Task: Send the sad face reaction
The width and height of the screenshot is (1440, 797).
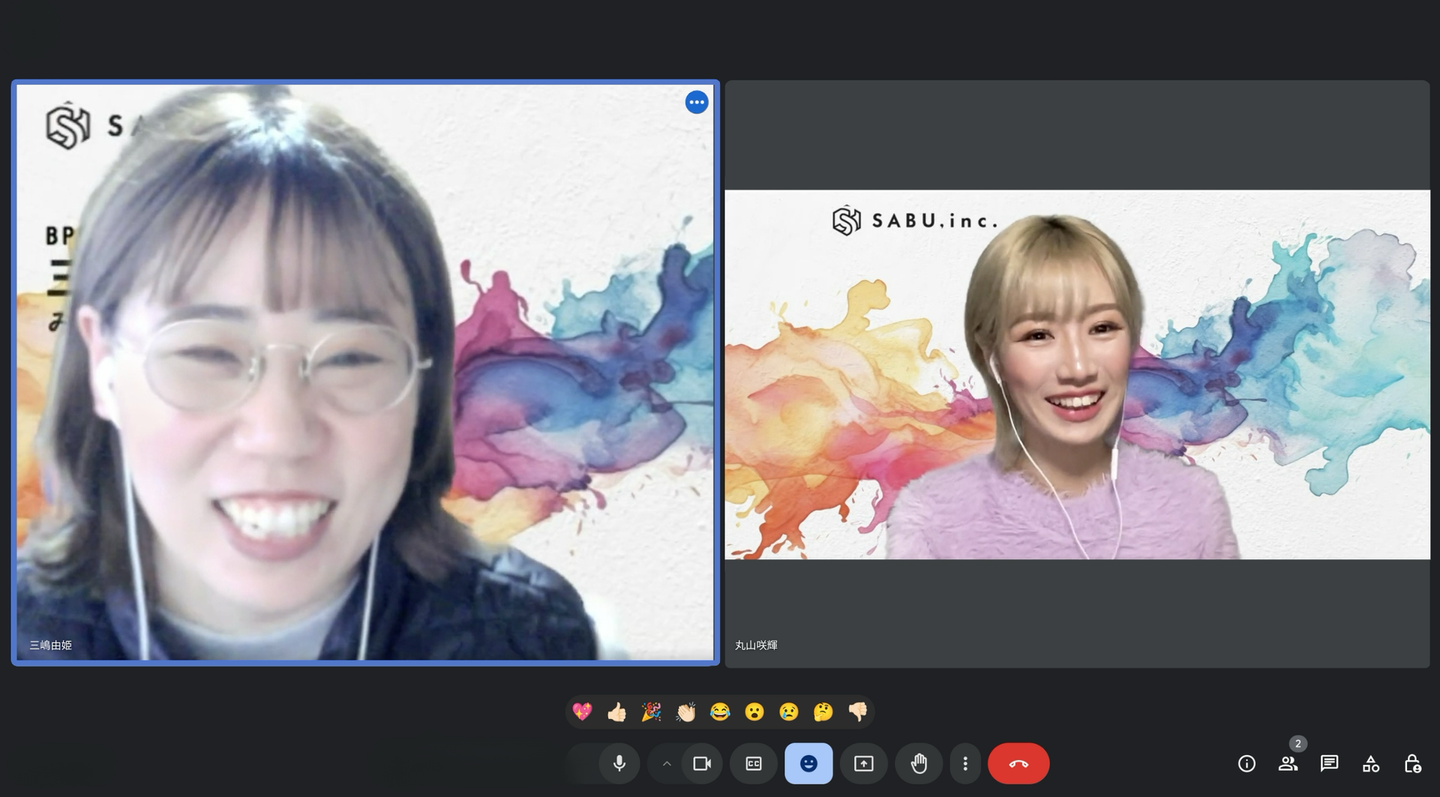Action: [x=789, y=712]
